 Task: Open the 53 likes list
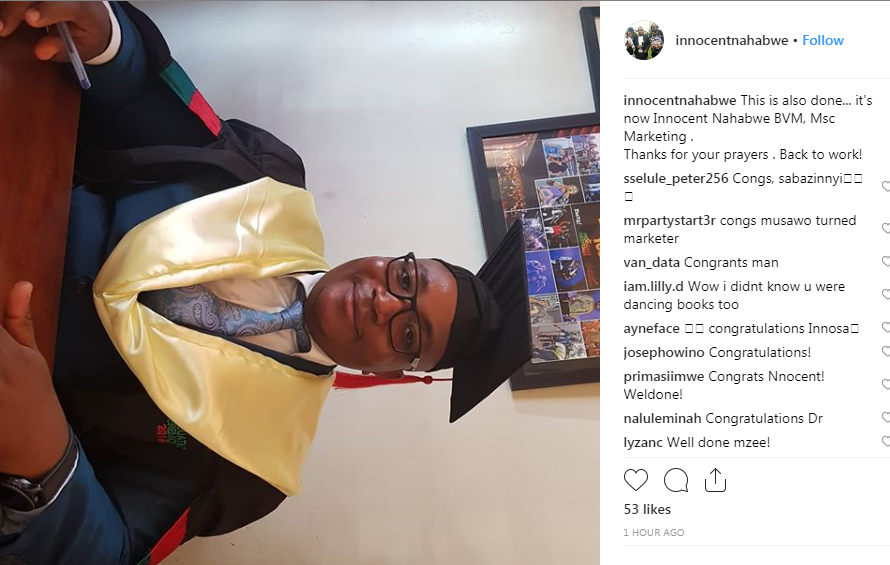pyautogui.click(x=647, y=509)
